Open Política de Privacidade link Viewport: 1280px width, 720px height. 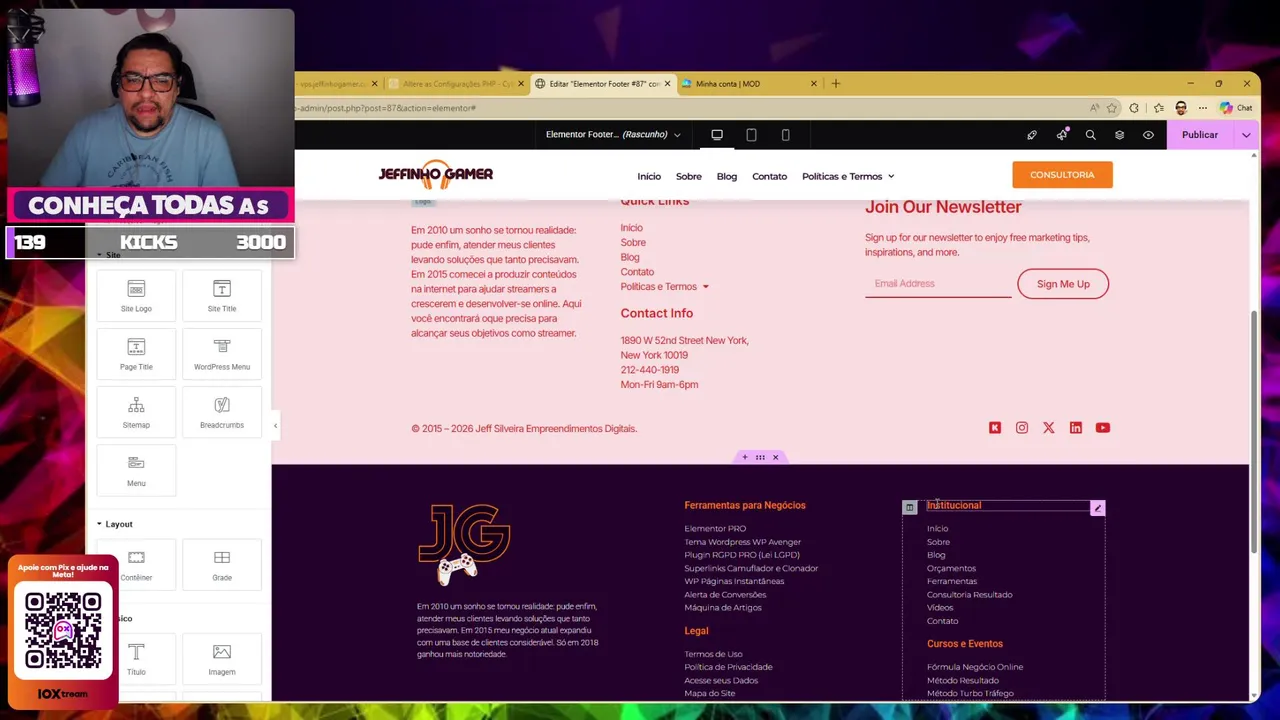(x=728, y=667)
